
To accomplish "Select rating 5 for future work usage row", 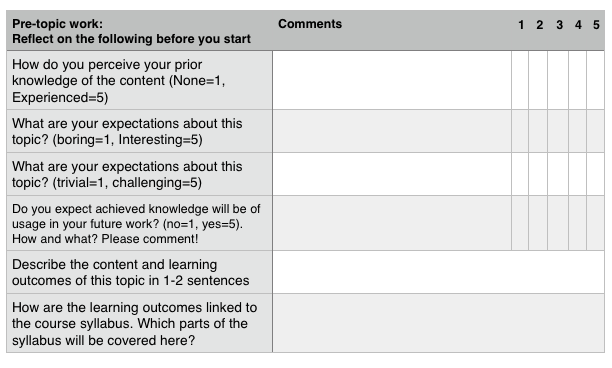I will [595, 223].
